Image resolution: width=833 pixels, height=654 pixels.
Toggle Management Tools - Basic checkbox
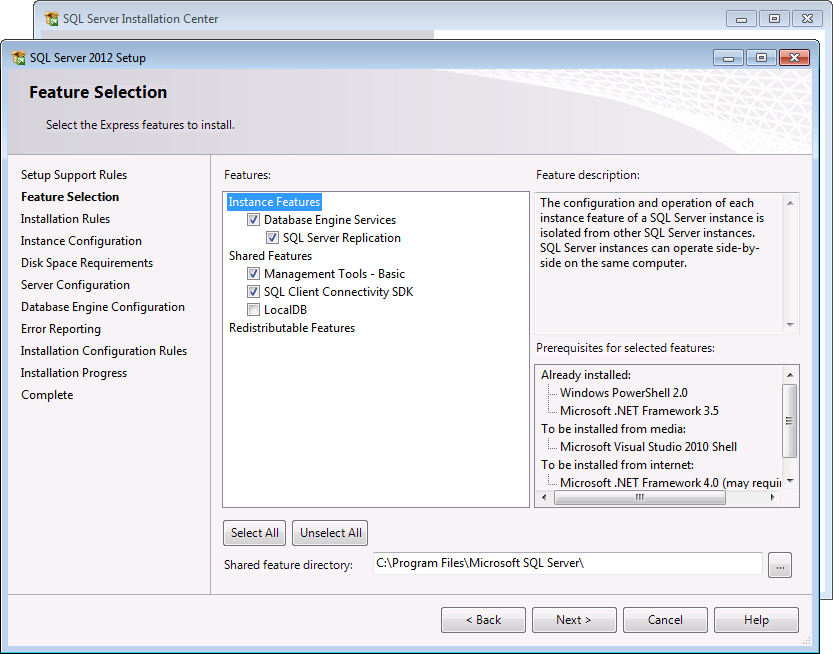(x=253, y=274)
